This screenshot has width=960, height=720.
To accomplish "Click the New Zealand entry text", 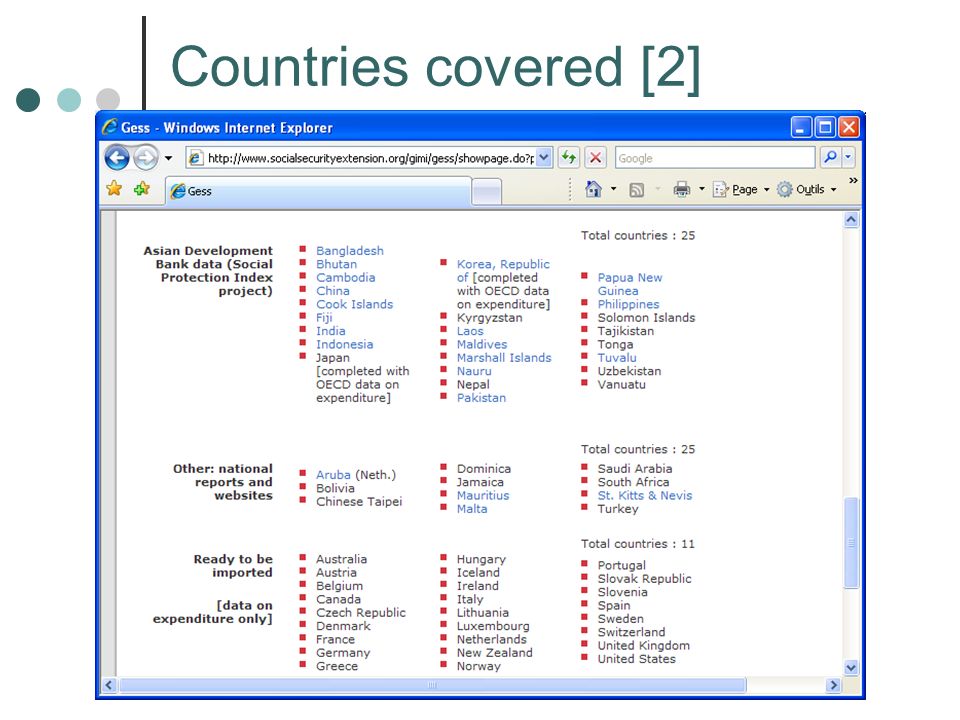I will pos(494,653).
